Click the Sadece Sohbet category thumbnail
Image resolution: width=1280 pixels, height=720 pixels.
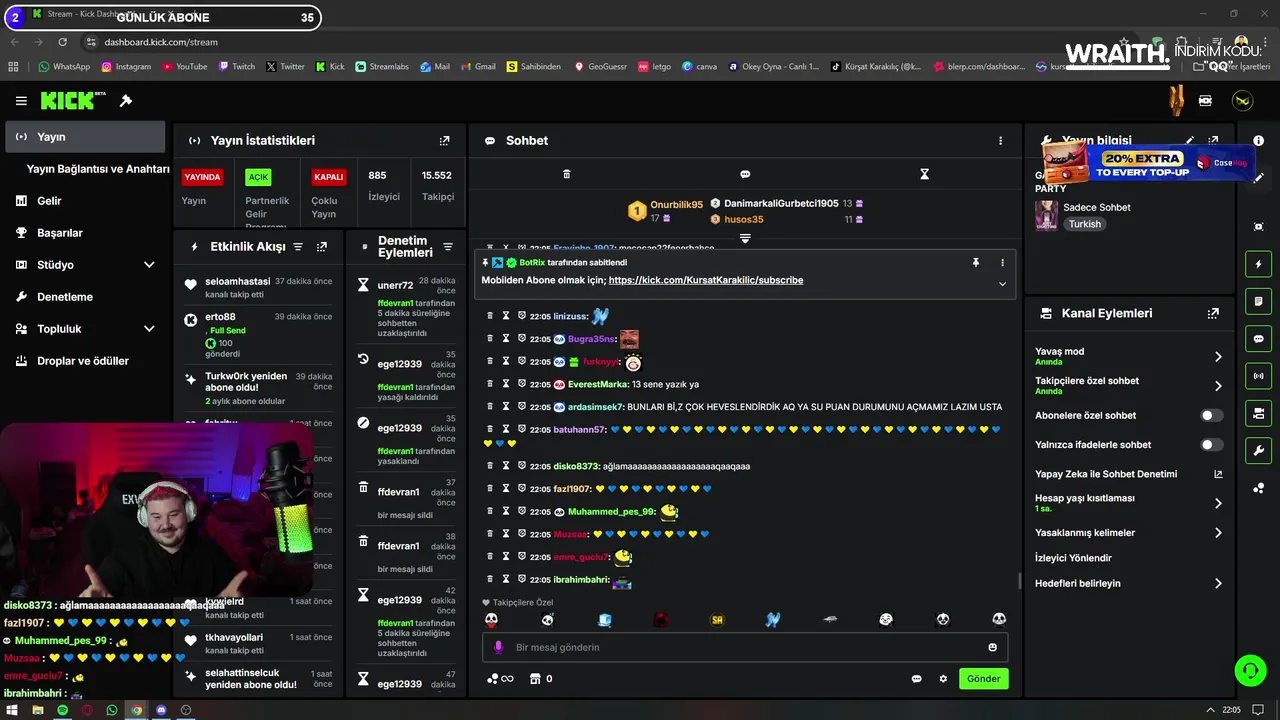coord(1046,215)
